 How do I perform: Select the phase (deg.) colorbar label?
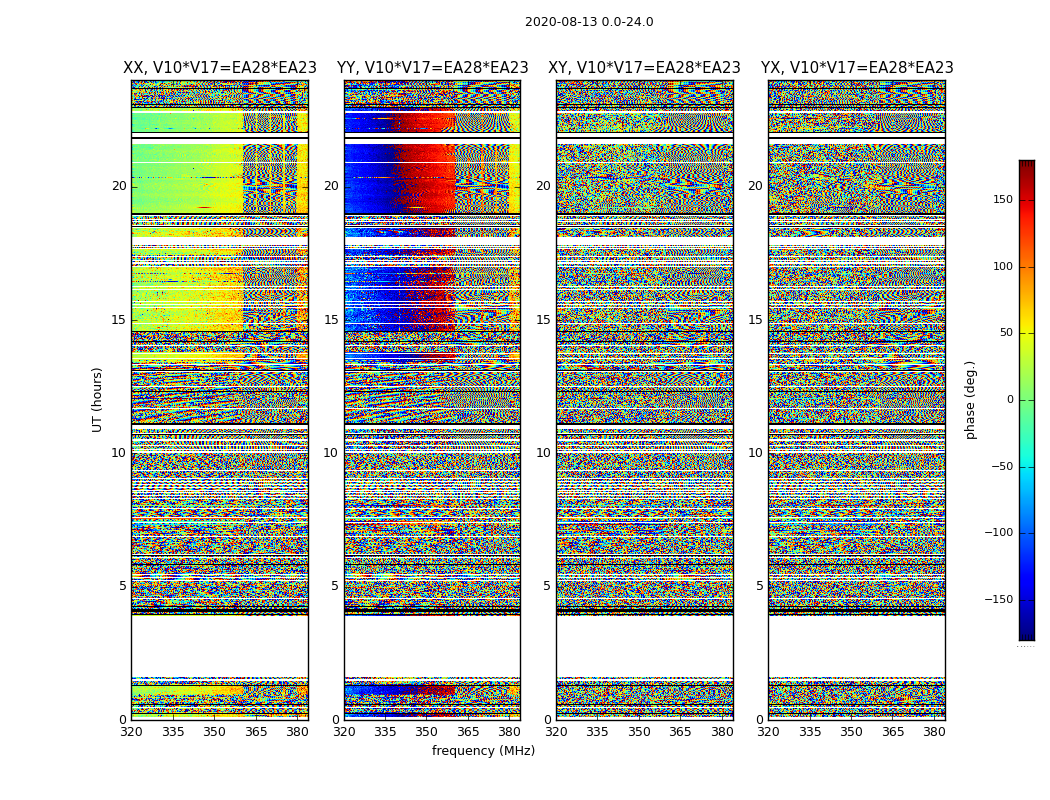point(970,399)
